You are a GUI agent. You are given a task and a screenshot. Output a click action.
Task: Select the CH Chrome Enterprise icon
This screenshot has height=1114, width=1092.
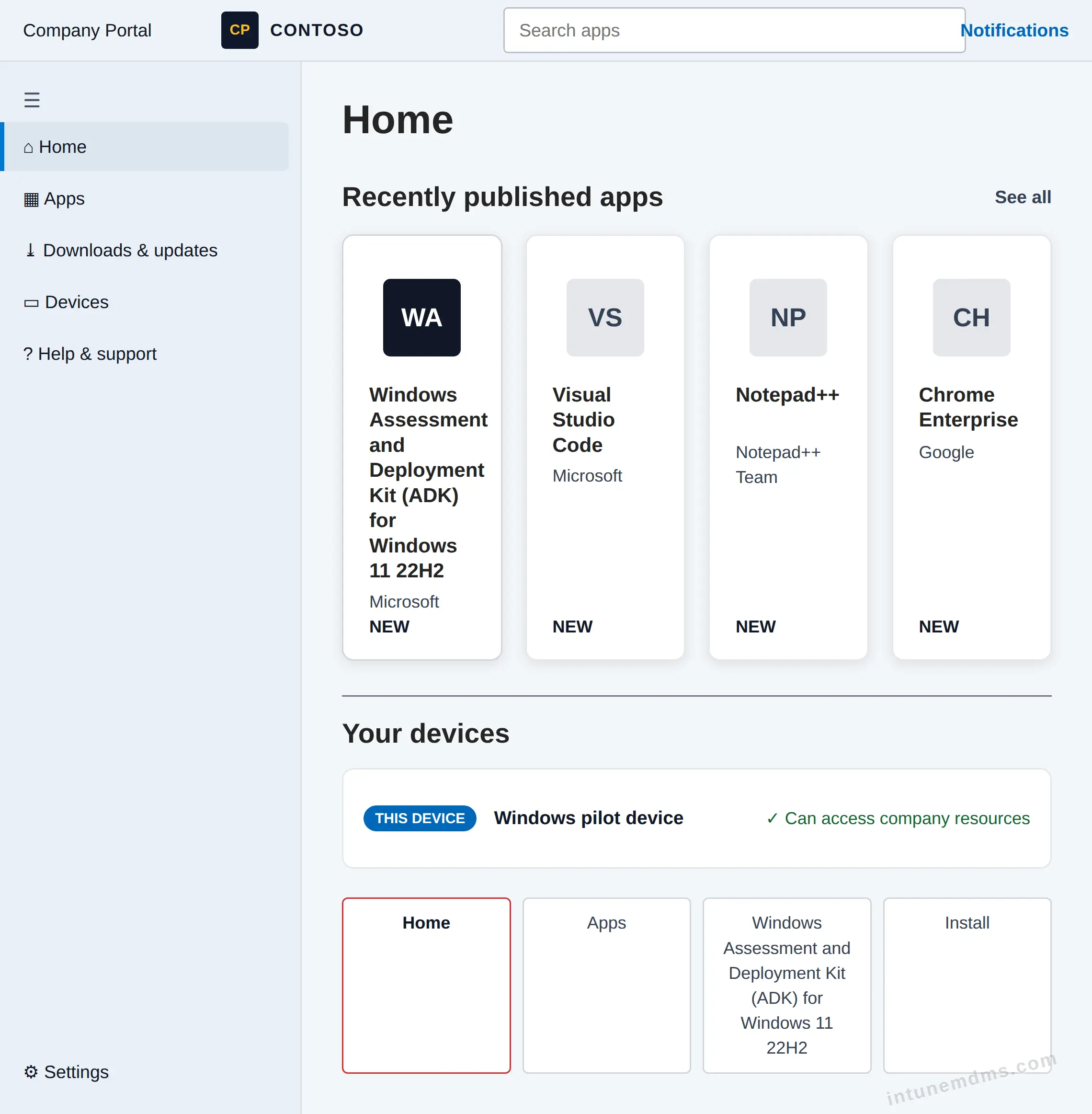point(971,317)
